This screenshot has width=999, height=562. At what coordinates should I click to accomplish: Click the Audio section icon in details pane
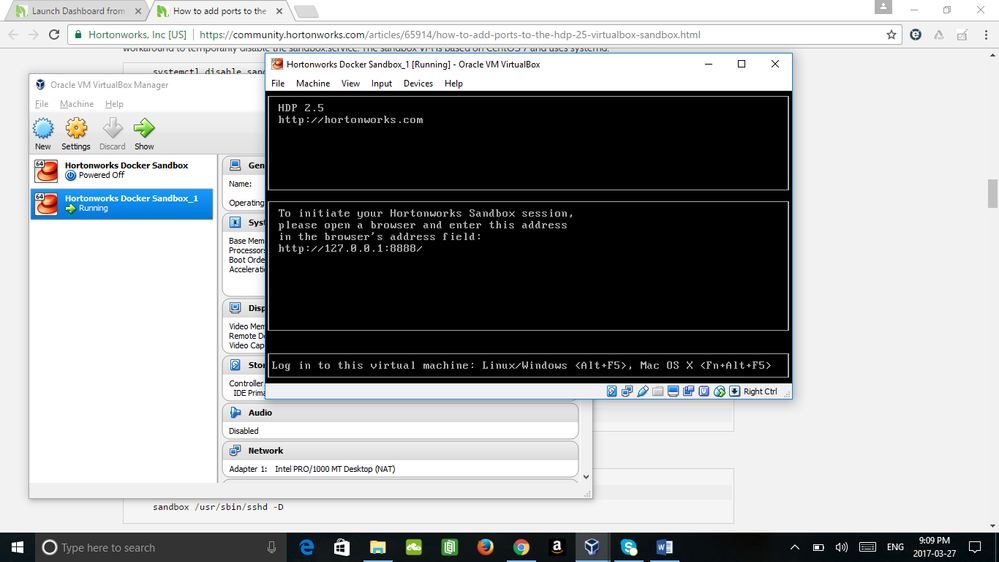click(x=235, y=412)
